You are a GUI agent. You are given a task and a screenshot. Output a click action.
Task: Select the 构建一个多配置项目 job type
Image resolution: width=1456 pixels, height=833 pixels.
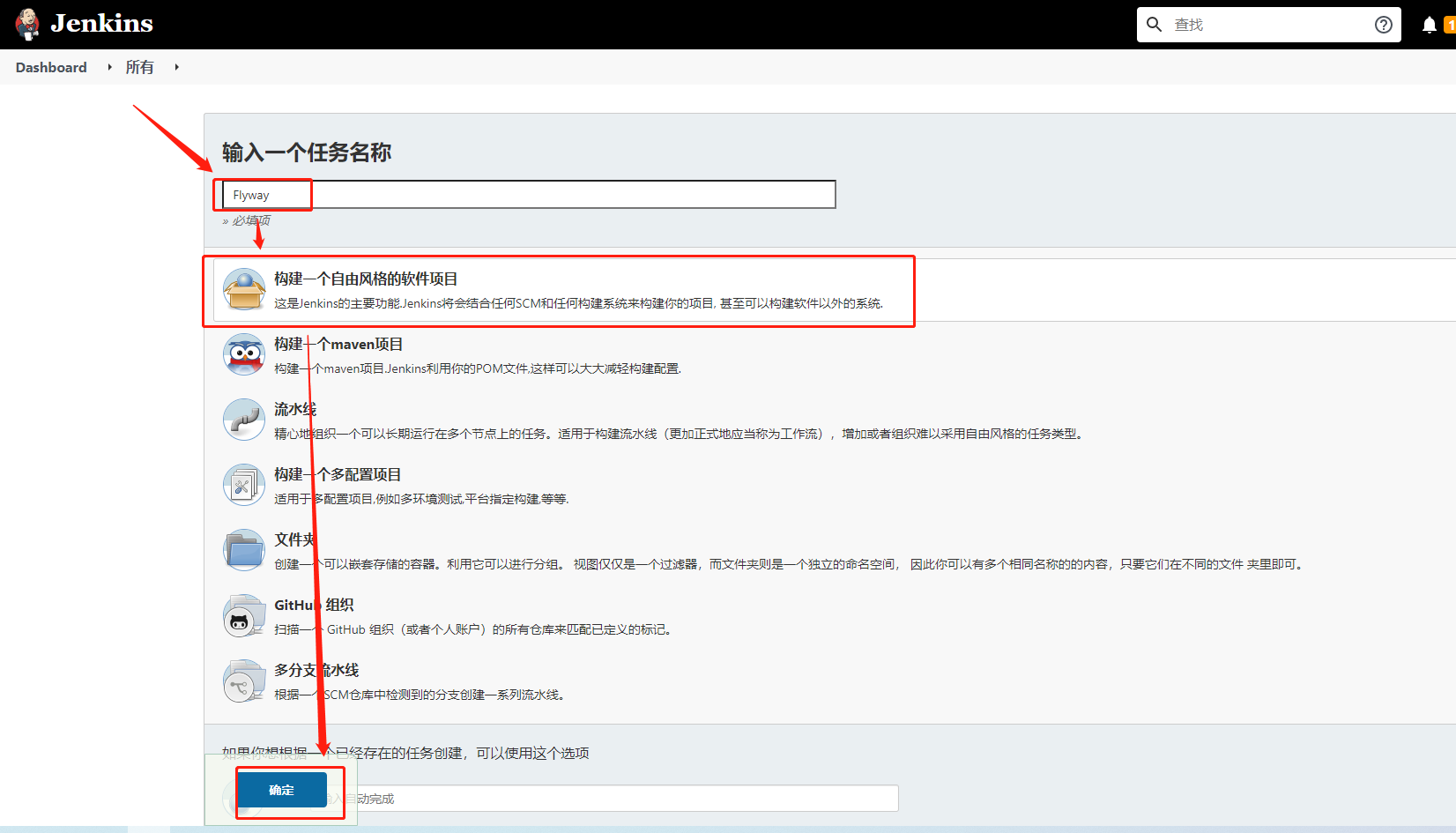[x=337, y=474]
